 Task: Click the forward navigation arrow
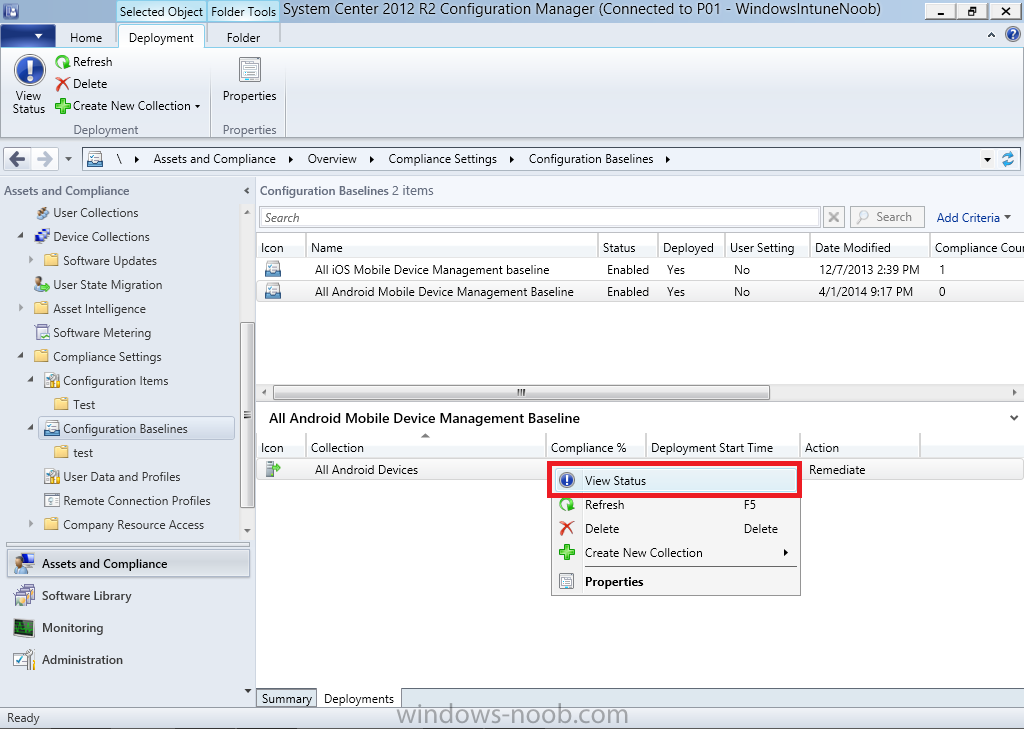pyautogui.click(x=44, y=159)
